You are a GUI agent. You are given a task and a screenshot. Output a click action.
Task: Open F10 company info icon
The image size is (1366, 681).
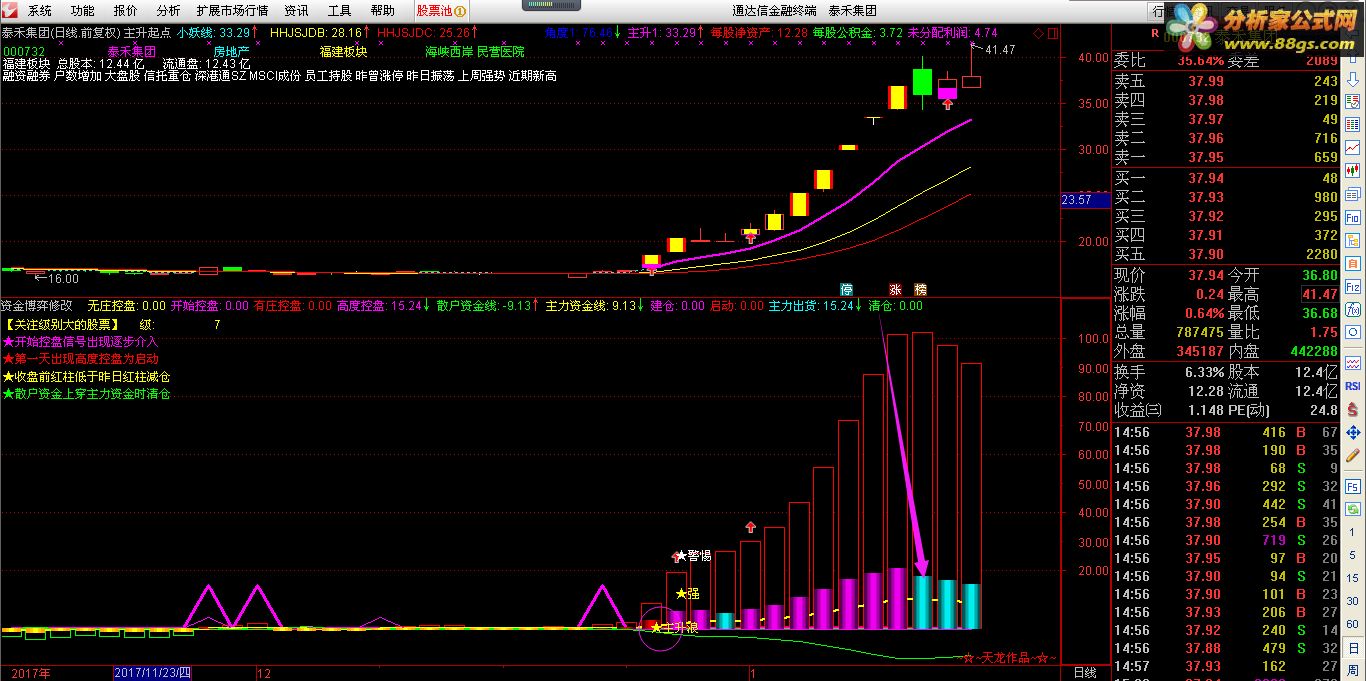1353,216
